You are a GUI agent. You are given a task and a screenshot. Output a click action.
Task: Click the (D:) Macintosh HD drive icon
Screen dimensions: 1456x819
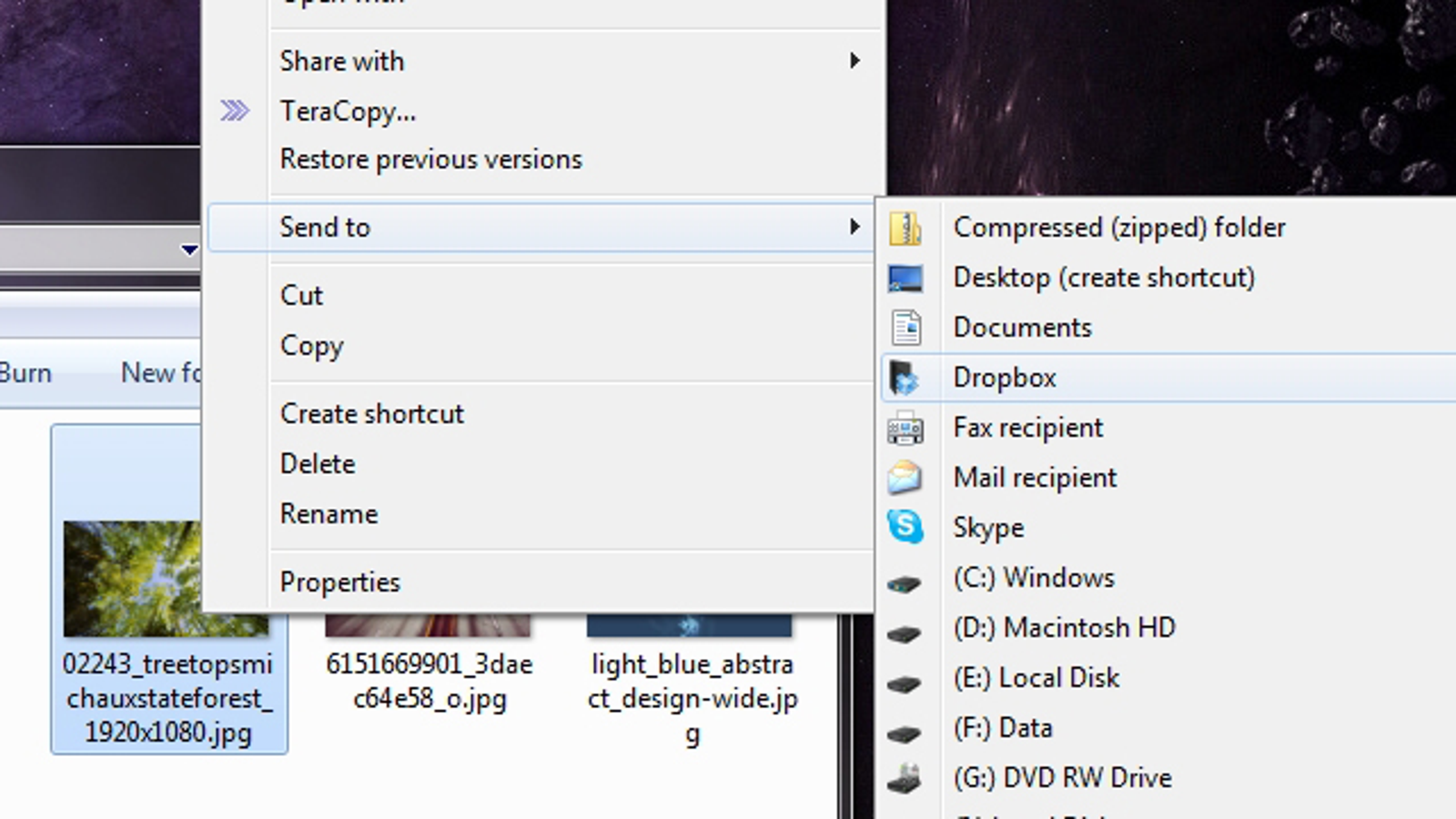(x=904, y=633)
